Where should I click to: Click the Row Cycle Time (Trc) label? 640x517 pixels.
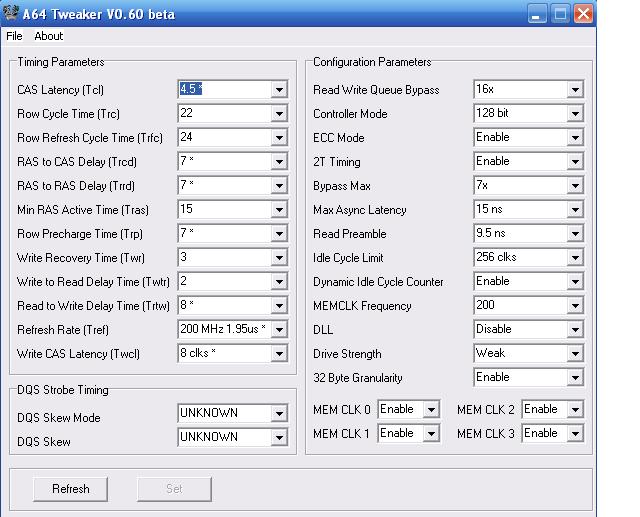pyautogui.click(x=69, y=114)
